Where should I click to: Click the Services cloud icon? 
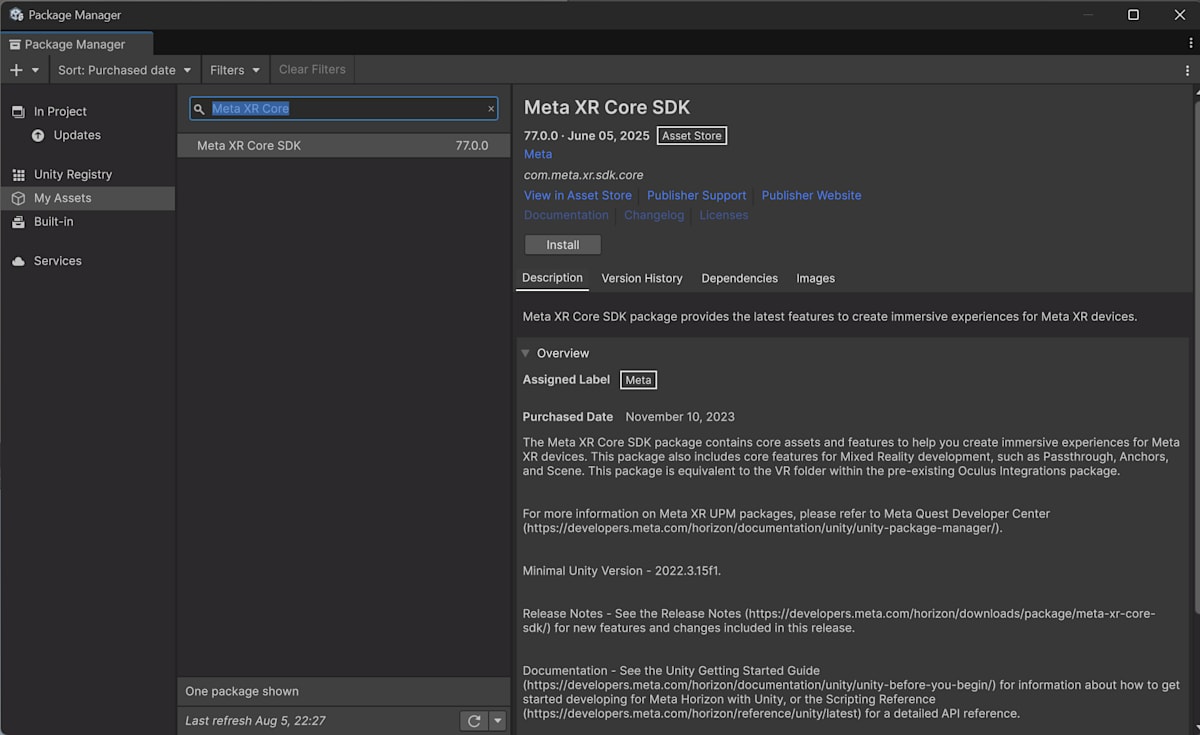click(x=18, y=261)
